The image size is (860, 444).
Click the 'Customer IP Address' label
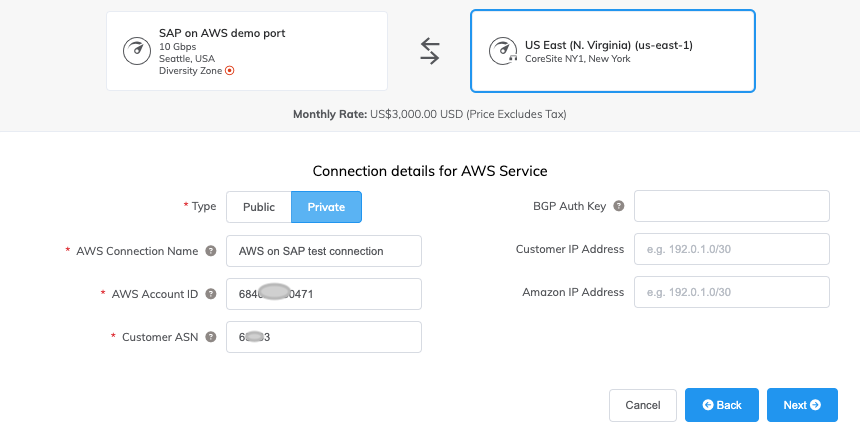click(x=570, y=249)
